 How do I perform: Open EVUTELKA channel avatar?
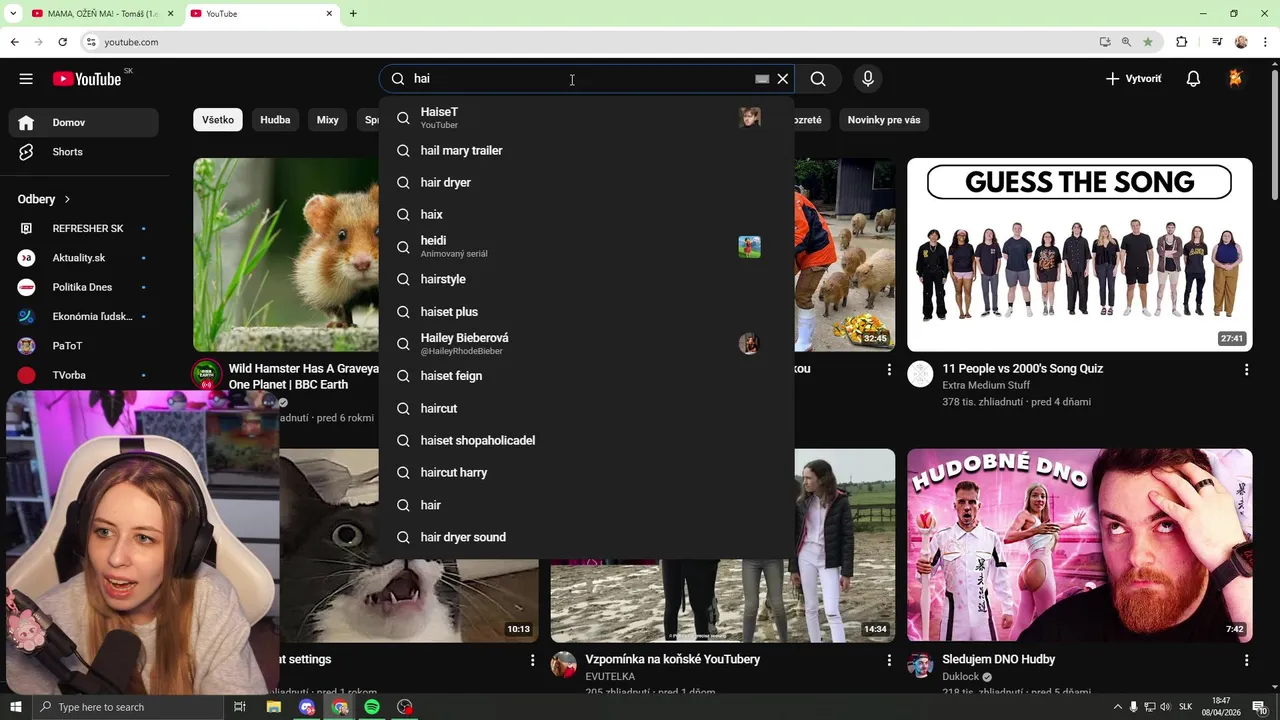pos(564,665)
